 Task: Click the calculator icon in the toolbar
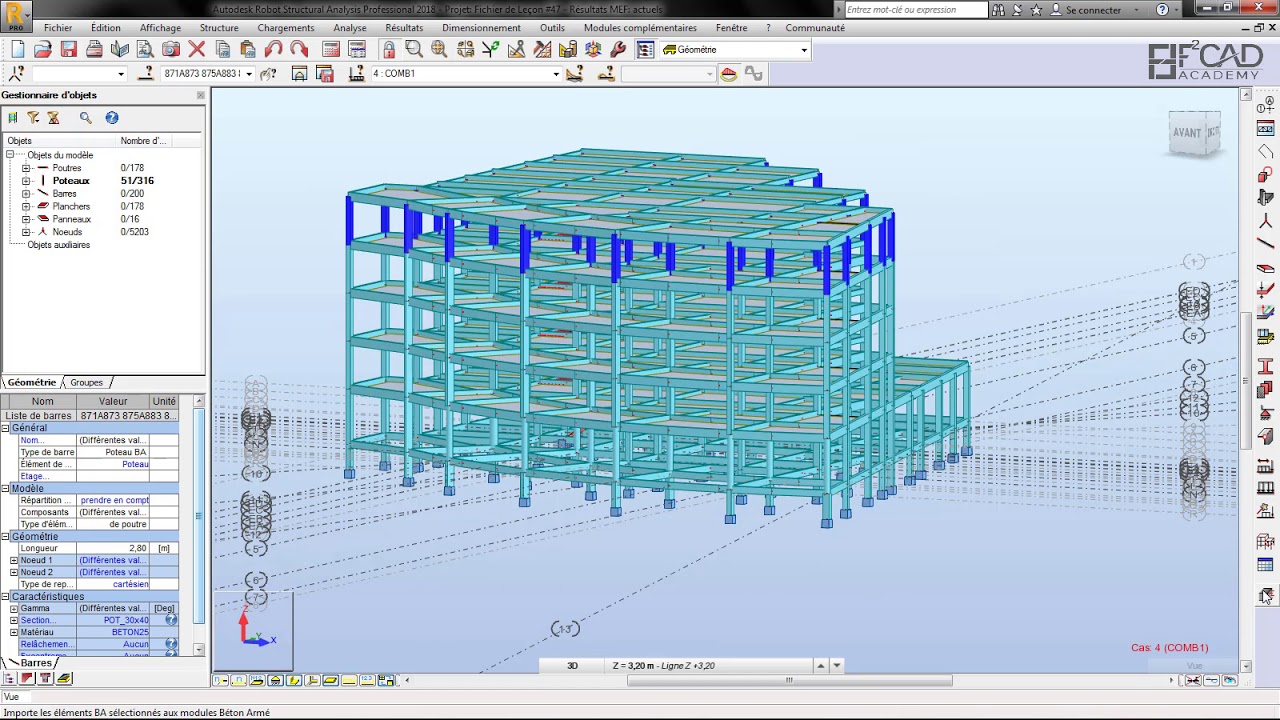coord(332,49)
